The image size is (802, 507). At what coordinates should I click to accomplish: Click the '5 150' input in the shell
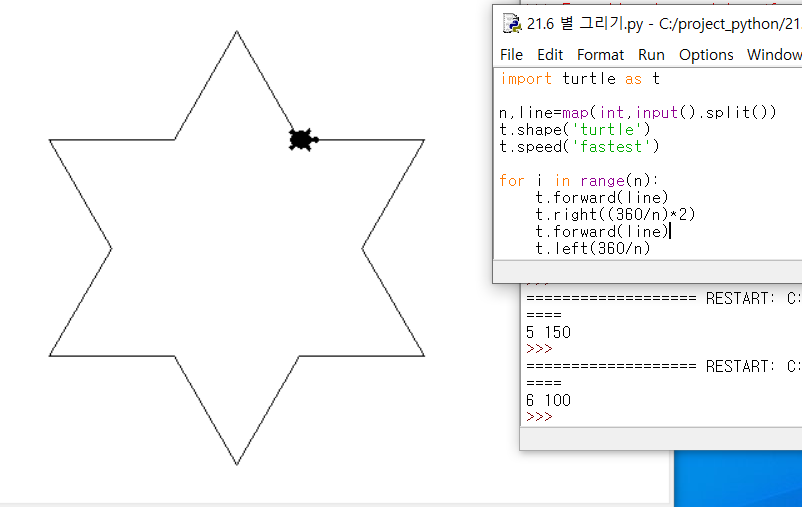548,333
